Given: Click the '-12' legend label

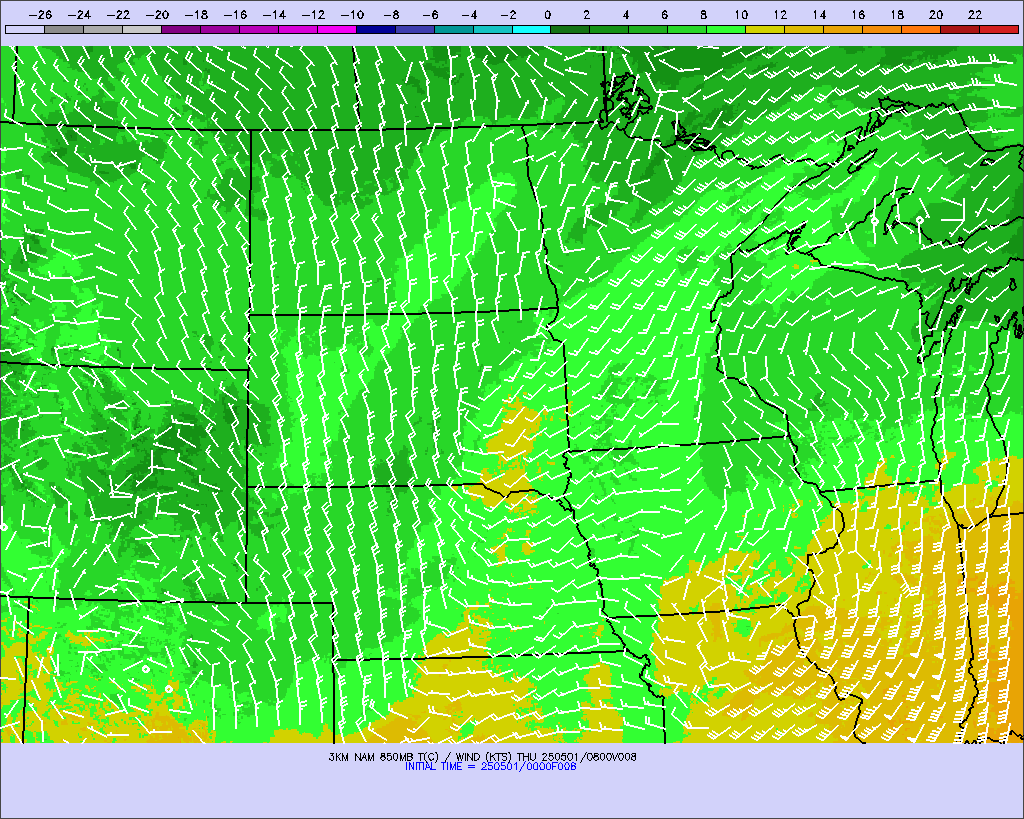Looking at the screenshot, I should pyautogui.click(x=313, y=14).
